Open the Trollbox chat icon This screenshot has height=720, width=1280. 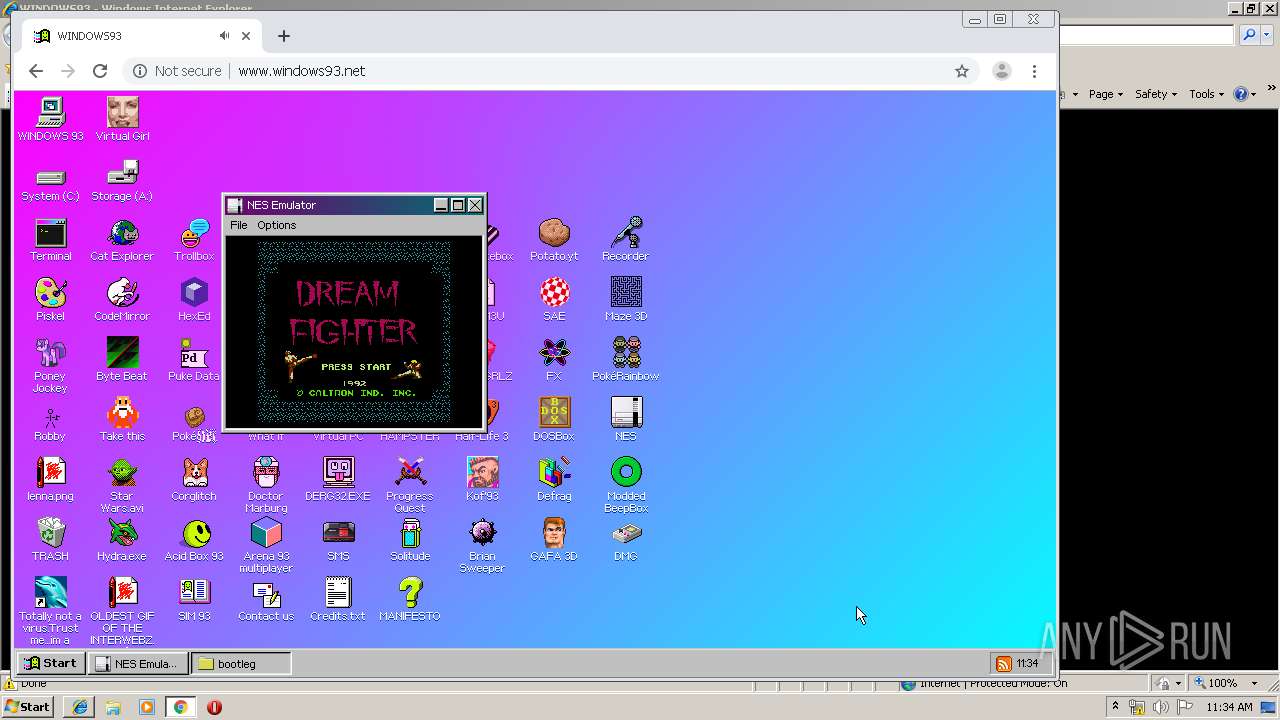(194, 240)
